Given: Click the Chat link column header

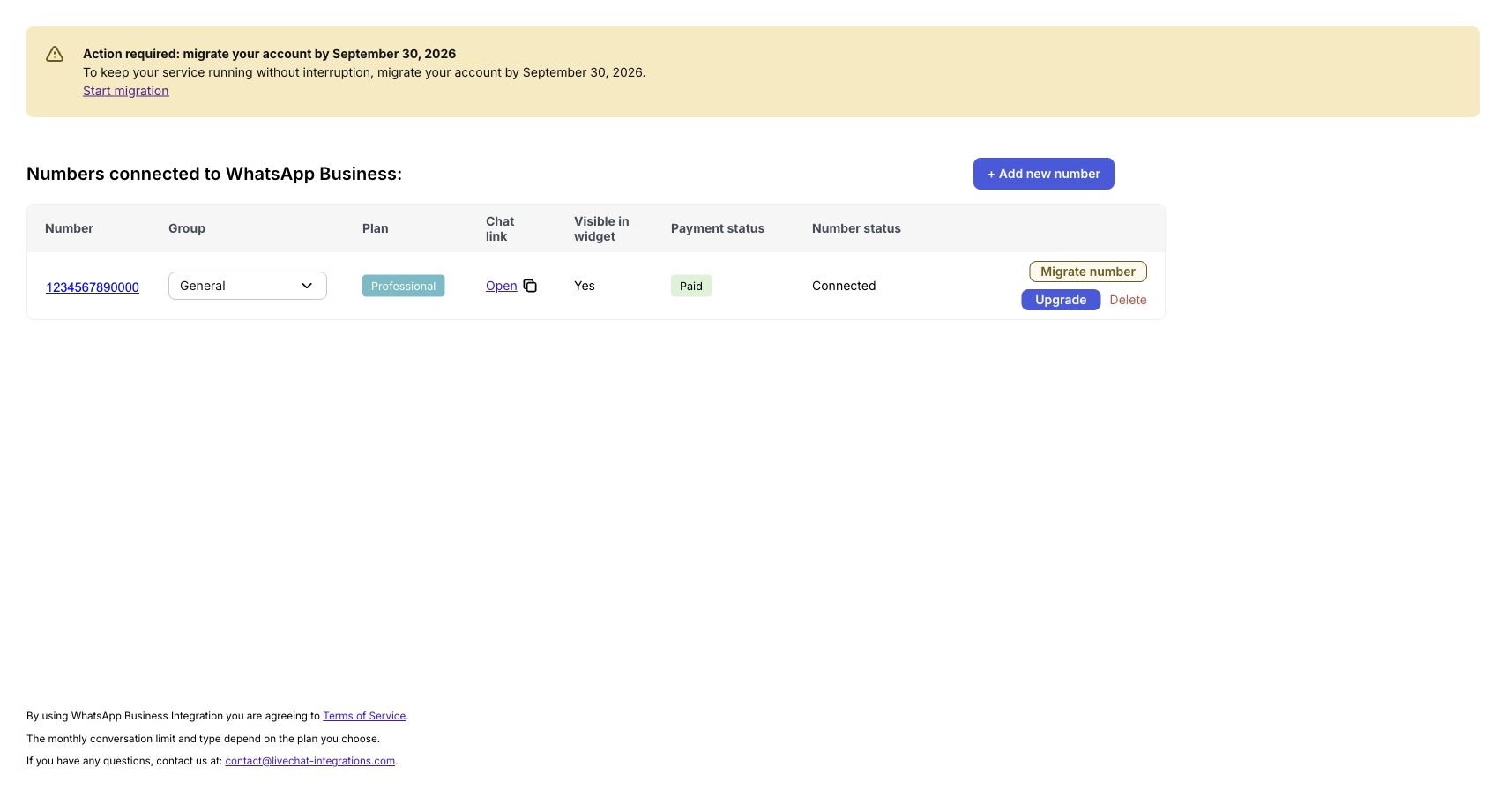Looking at the screenshot, I should [500, 228].
